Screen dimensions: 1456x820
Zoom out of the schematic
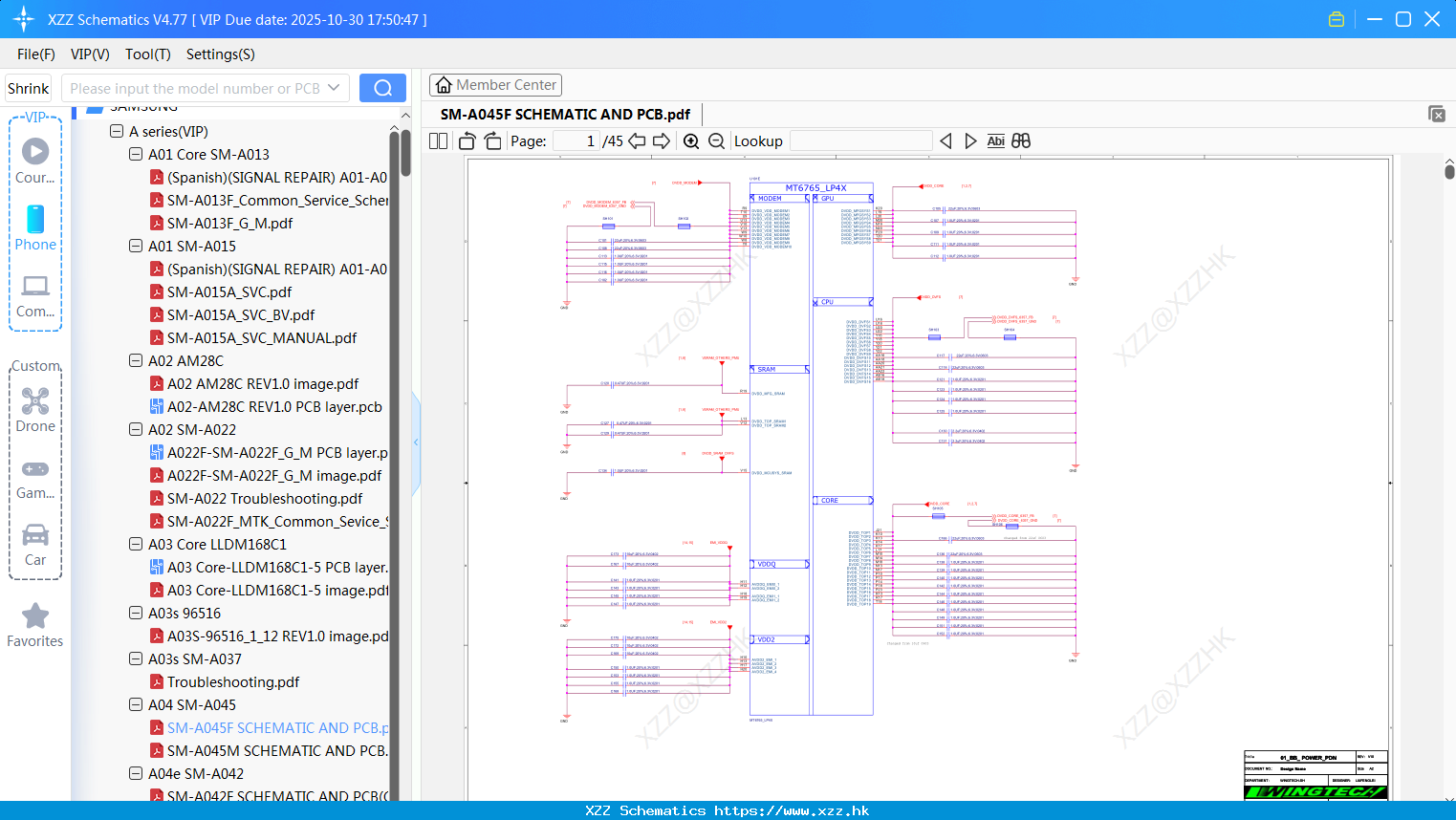click(x=716, y=140)
